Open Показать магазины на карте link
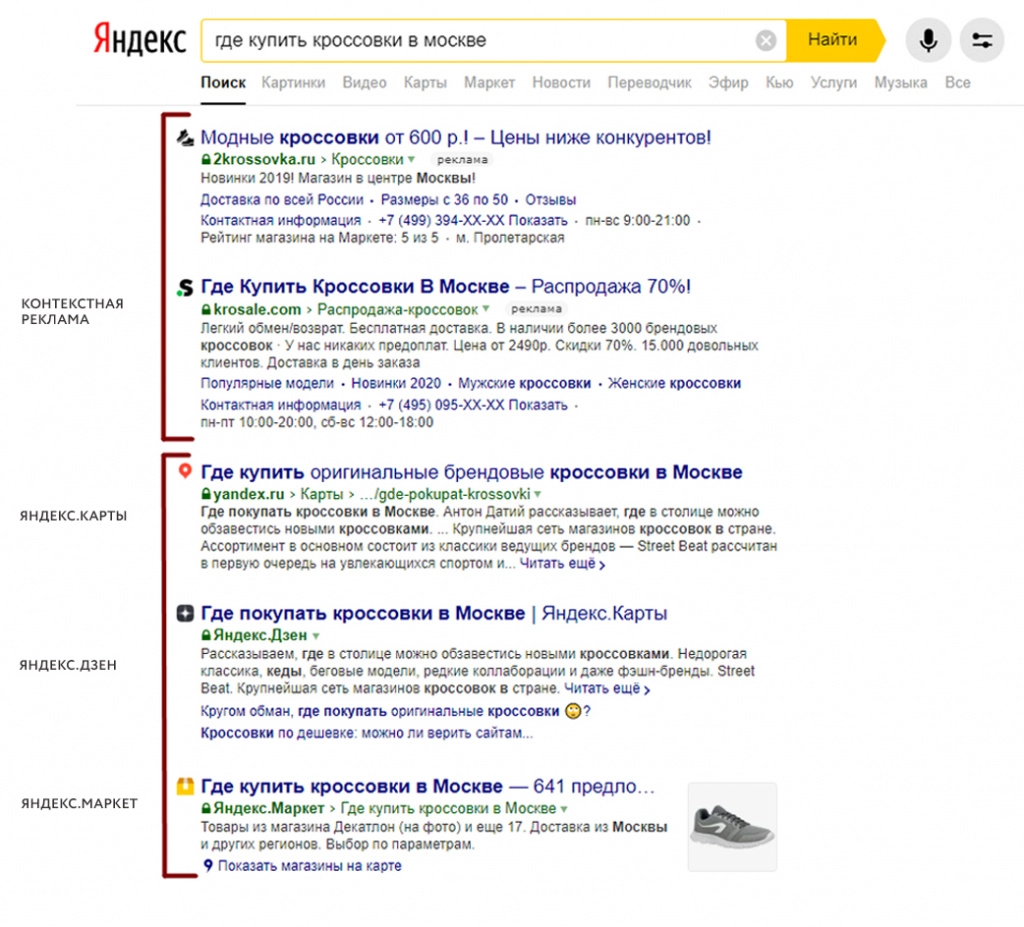The image size is (1024, 927). coord(310,866)
